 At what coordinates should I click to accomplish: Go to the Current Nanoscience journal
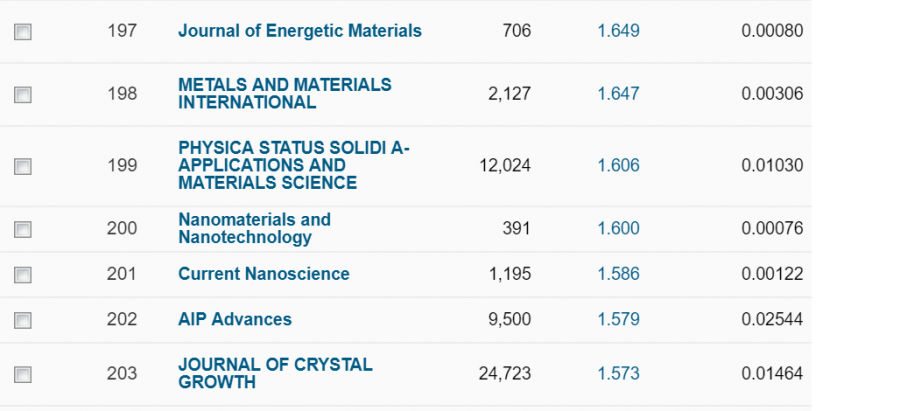[x=263, y=274]
